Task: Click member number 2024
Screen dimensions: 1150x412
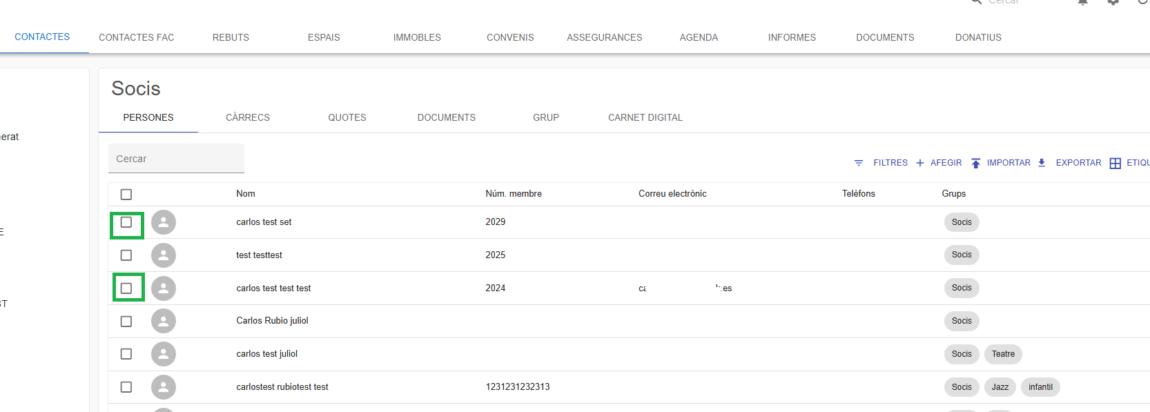Action: tap(495, 288)
